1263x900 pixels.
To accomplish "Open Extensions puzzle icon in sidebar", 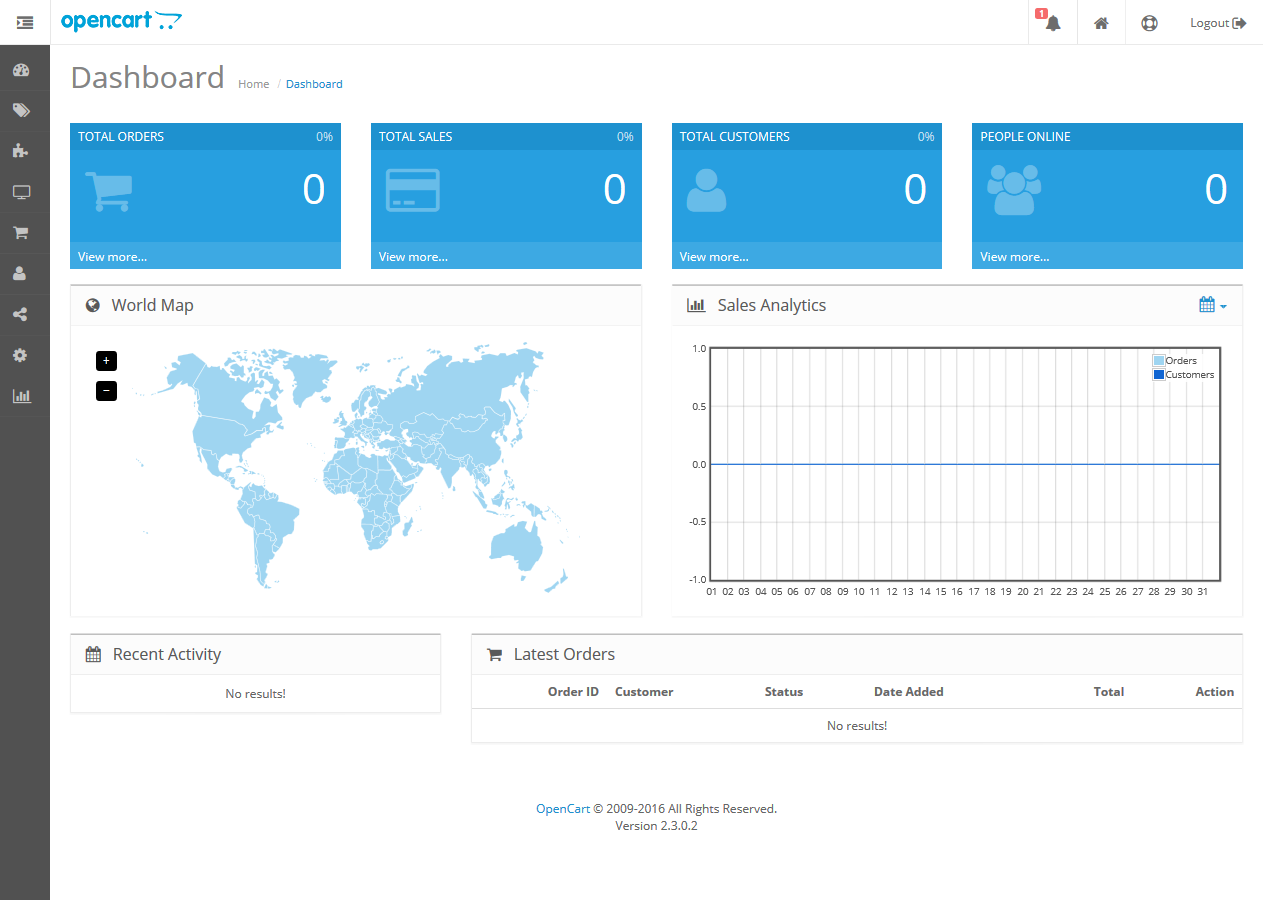I will 21,151.
